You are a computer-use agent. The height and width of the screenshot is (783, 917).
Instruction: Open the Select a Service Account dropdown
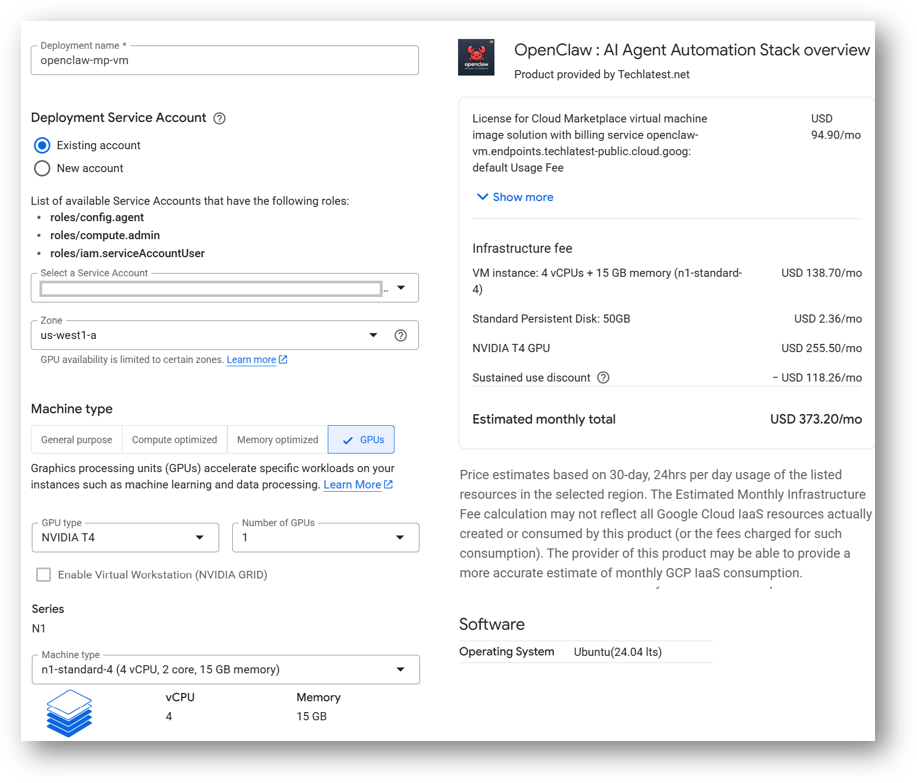point(225,288)
